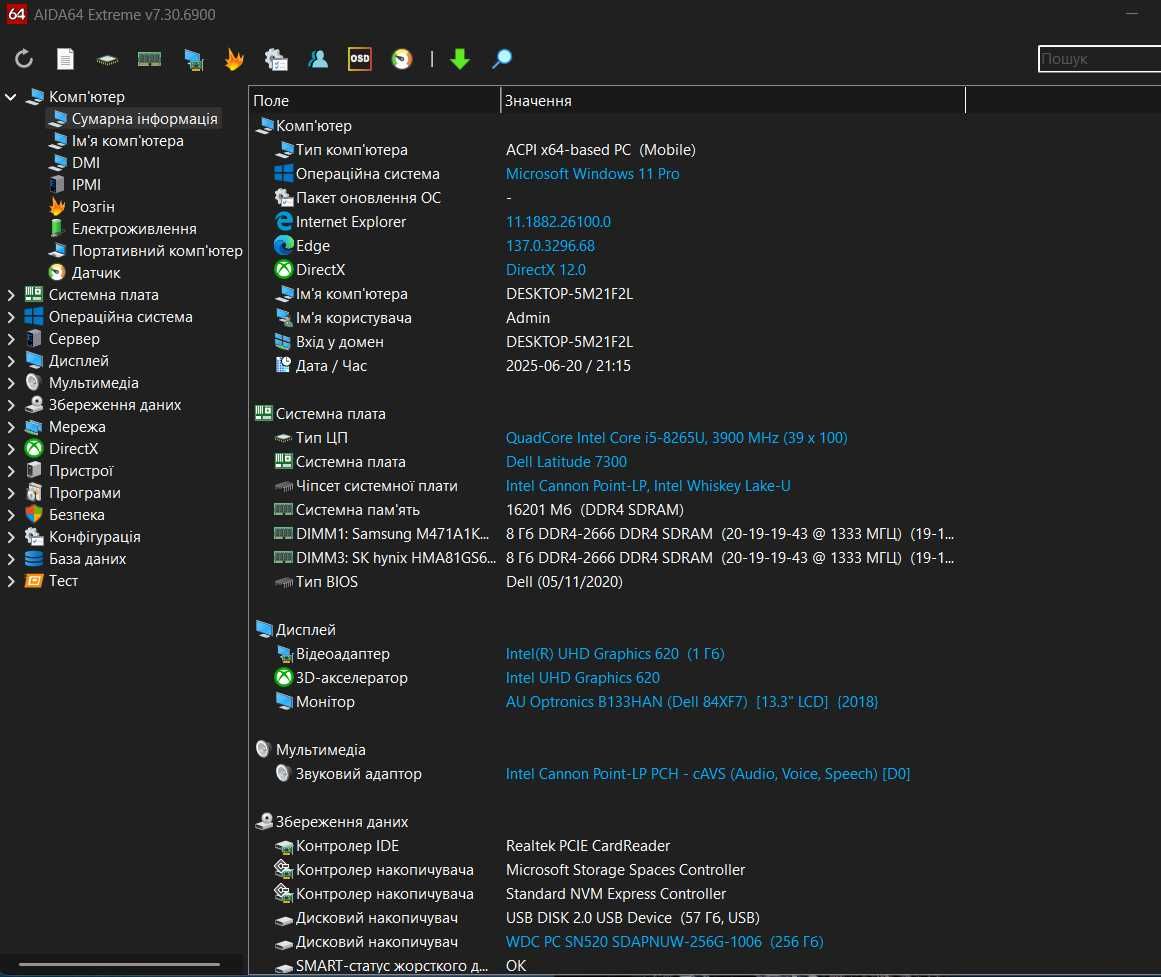The width and height of the screenshot is (1161, 977).
Task: Collapse the Комп'ютер tree node
Action: (x=10, y=96)
